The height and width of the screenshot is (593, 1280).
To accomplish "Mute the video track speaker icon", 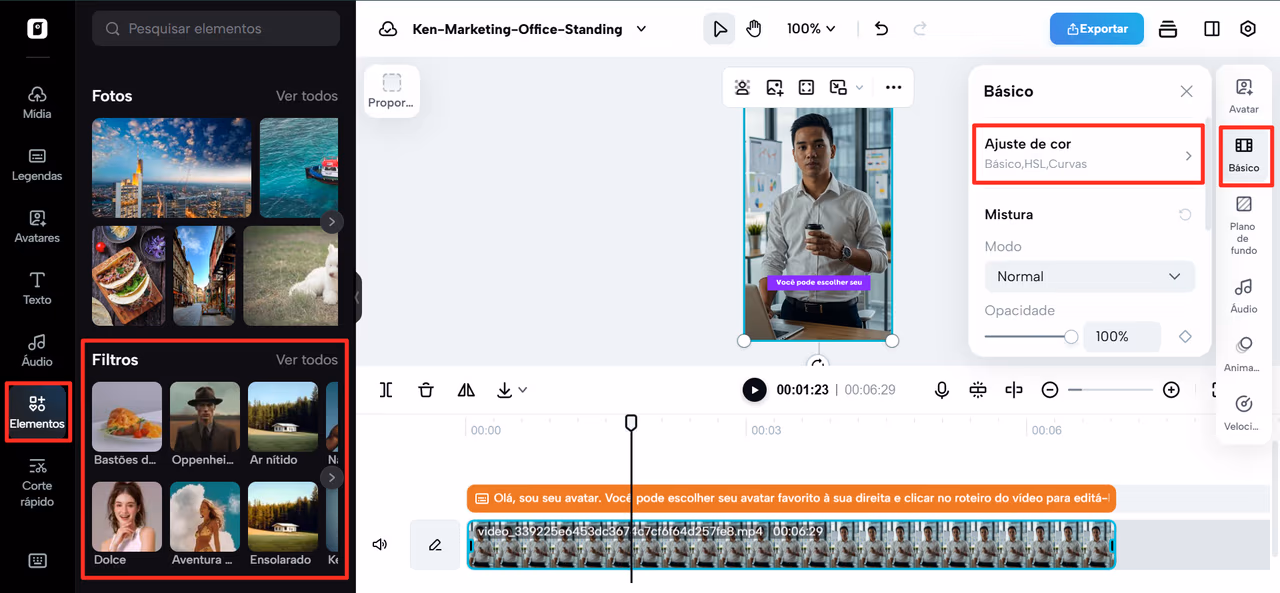I will [x=380, y=545].
